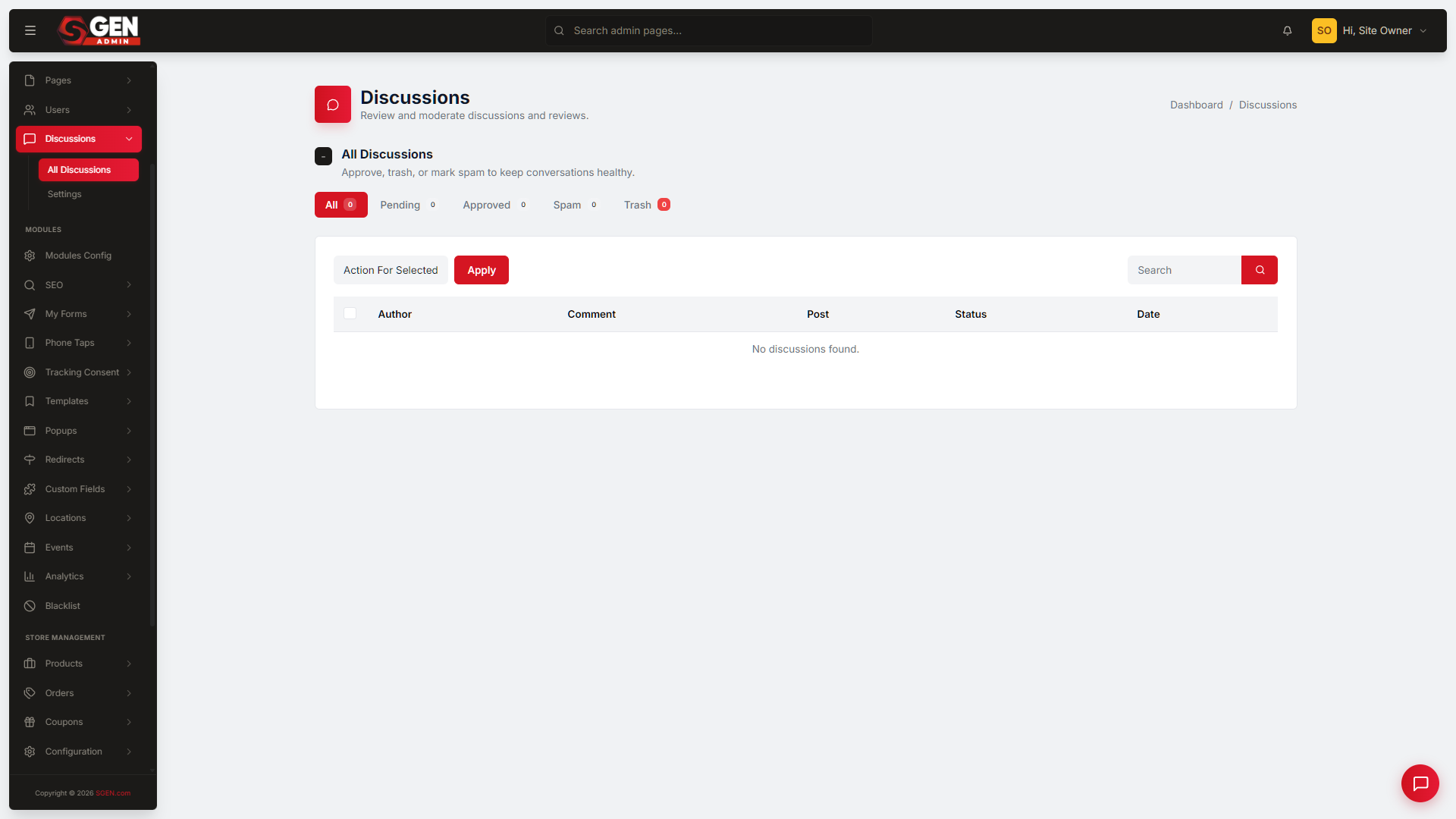The height and width of the screenshot is (819, 1456).
Task: Switch to the Approved tab
Action: click(495, 205)
